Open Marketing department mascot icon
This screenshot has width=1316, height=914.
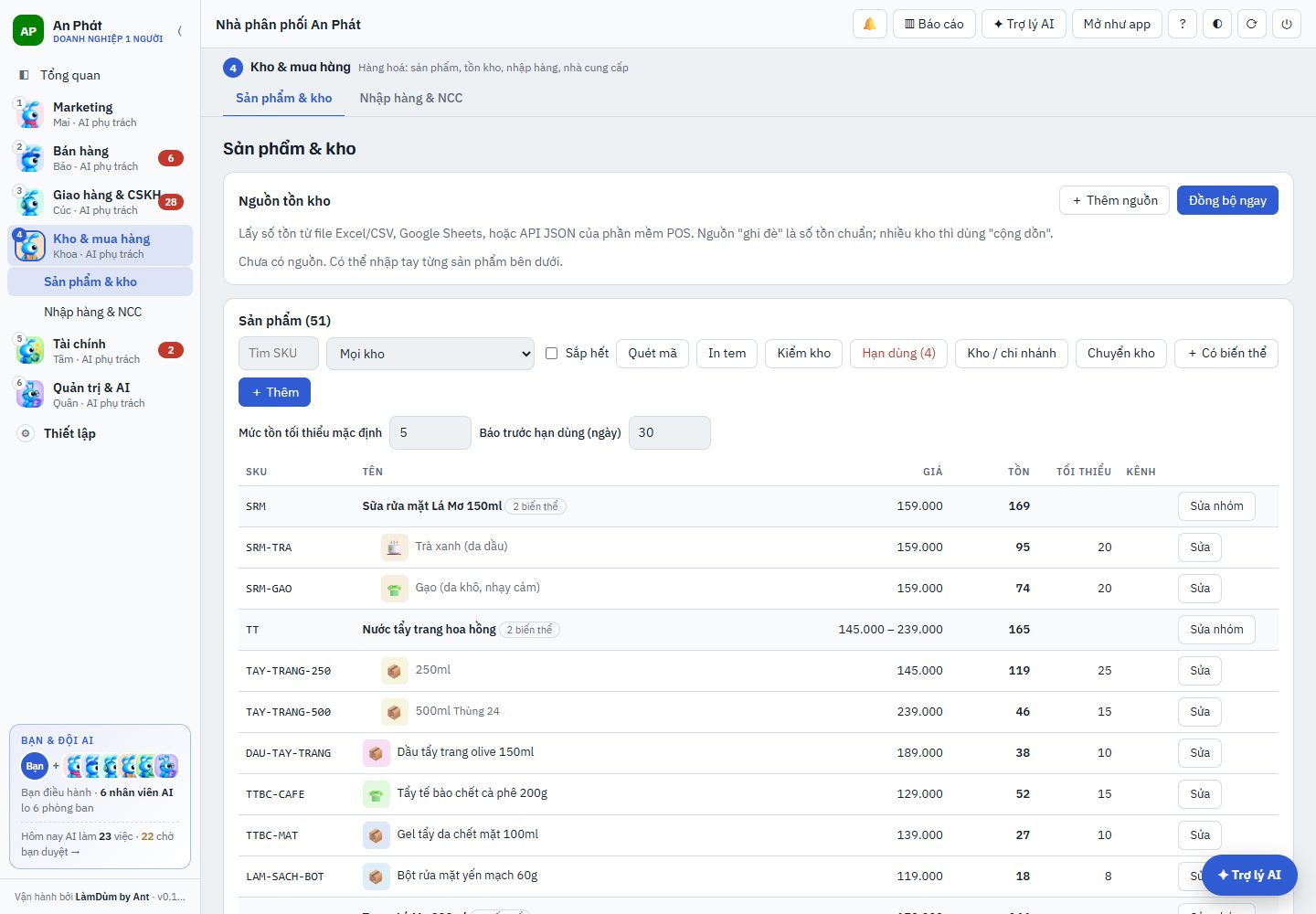pyautogui.click(x=31, y=114)
